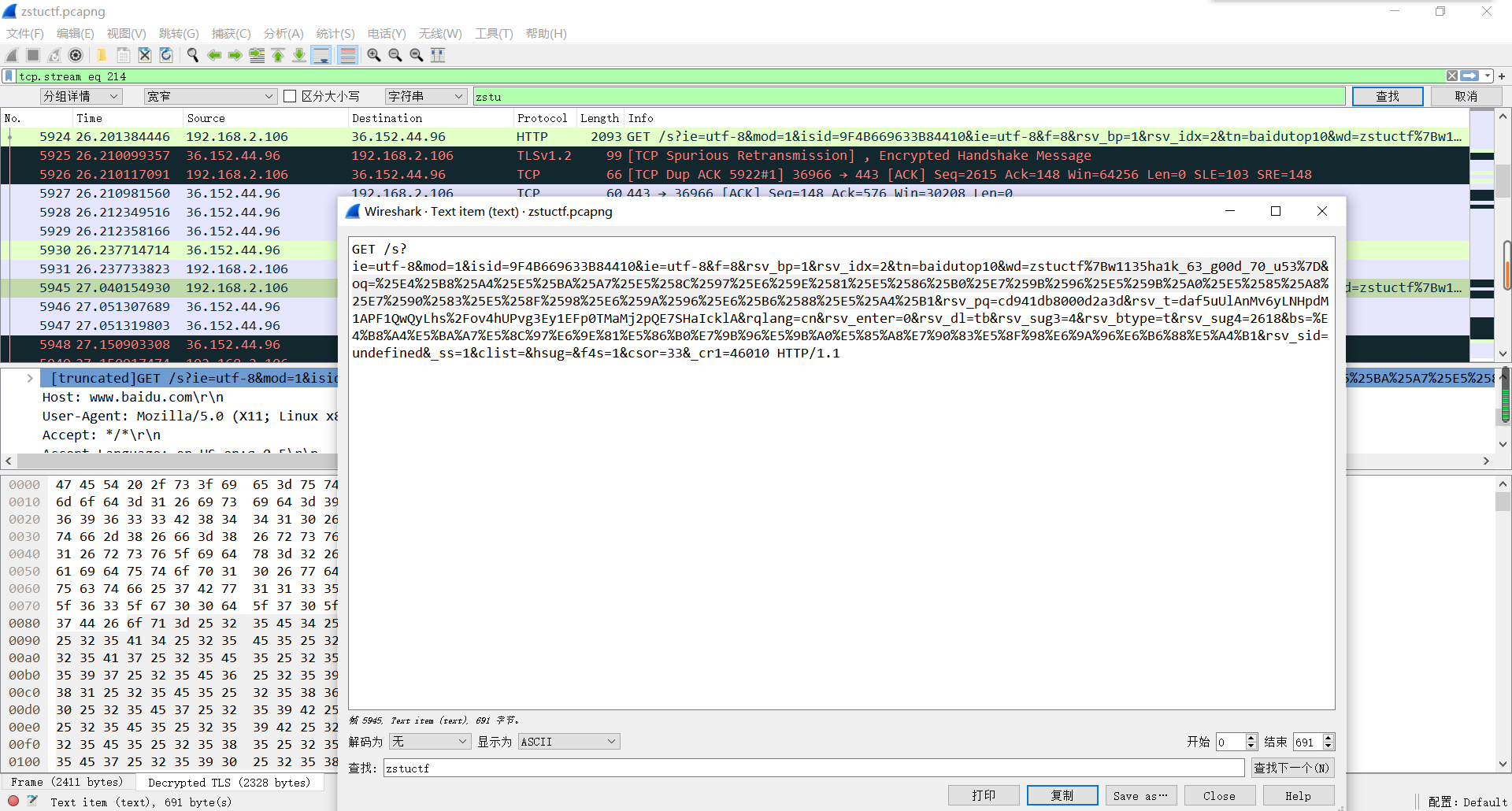
Task: Click the display filter bookmark icon
Action: pos(9,76)
